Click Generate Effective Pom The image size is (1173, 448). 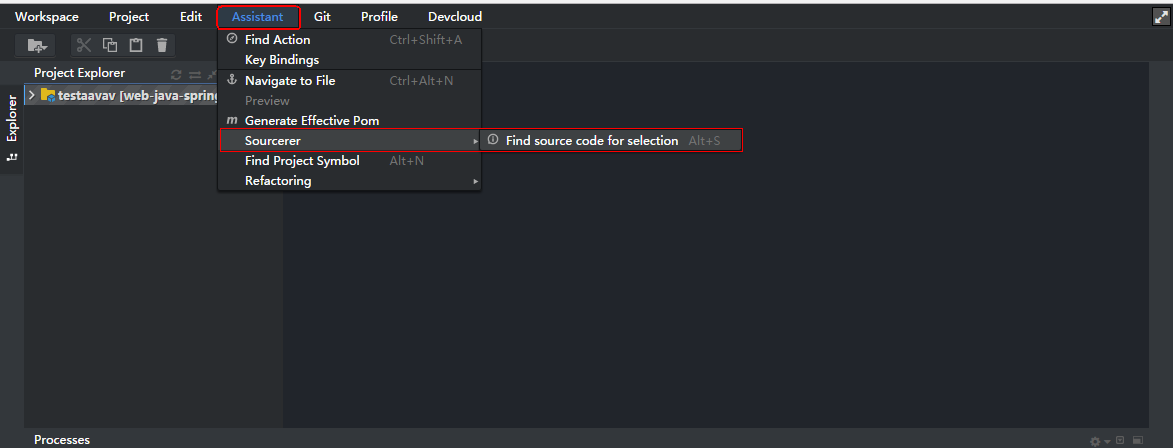[312, 121]
